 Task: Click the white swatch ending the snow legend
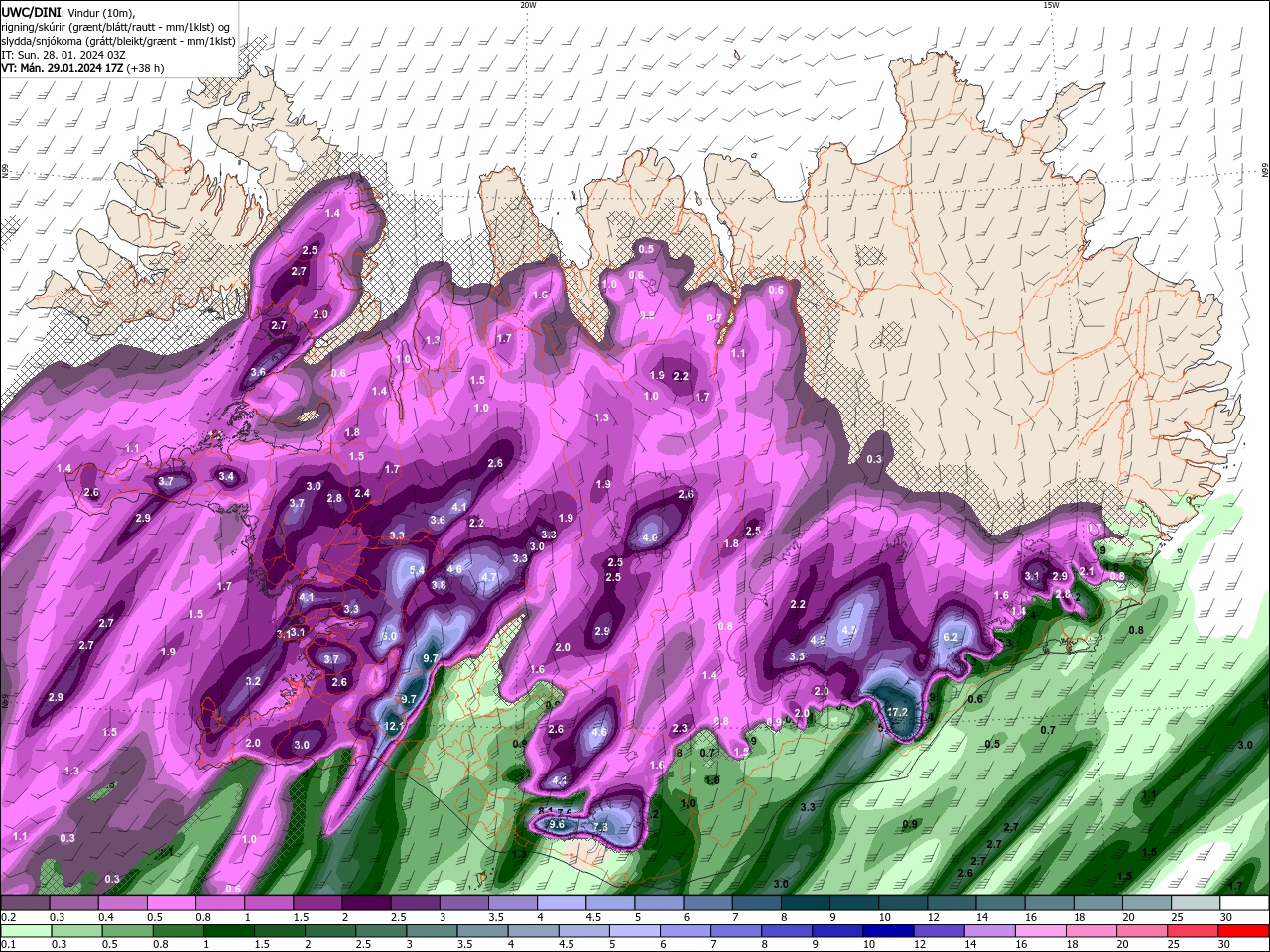pyautogui.click(x=1244, y=903)
